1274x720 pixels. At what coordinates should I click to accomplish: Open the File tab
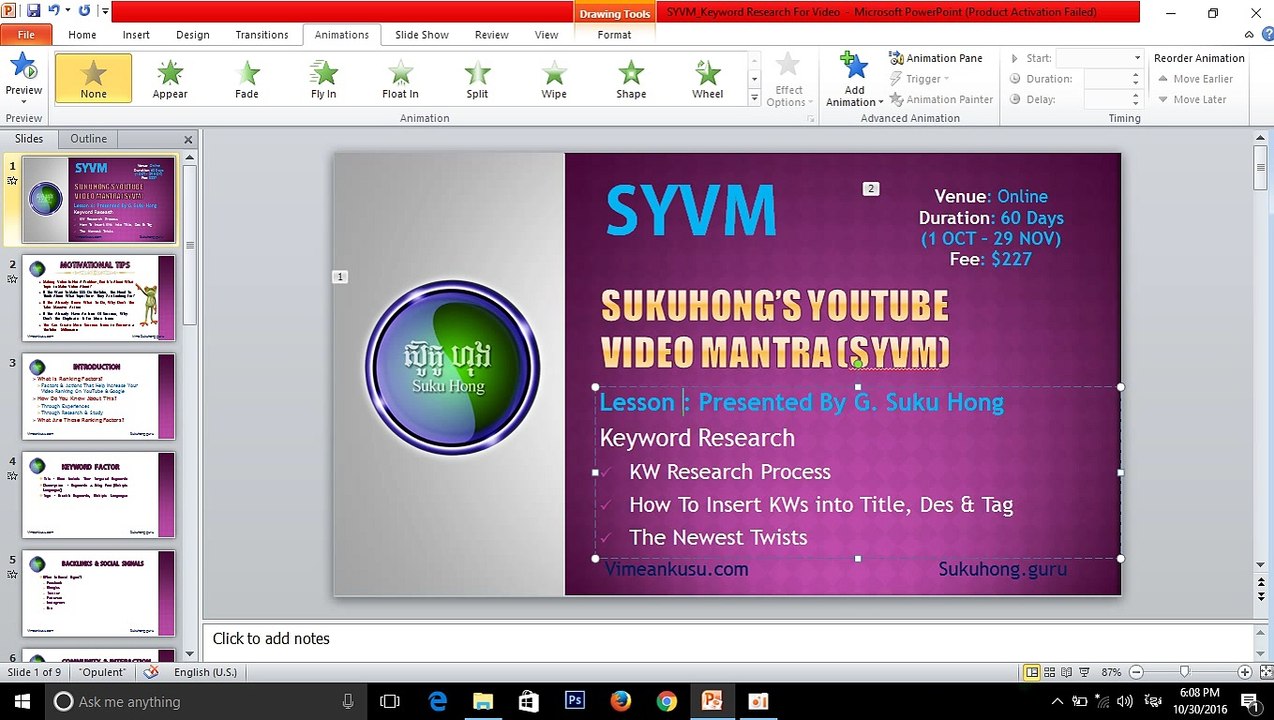point(26,34)
